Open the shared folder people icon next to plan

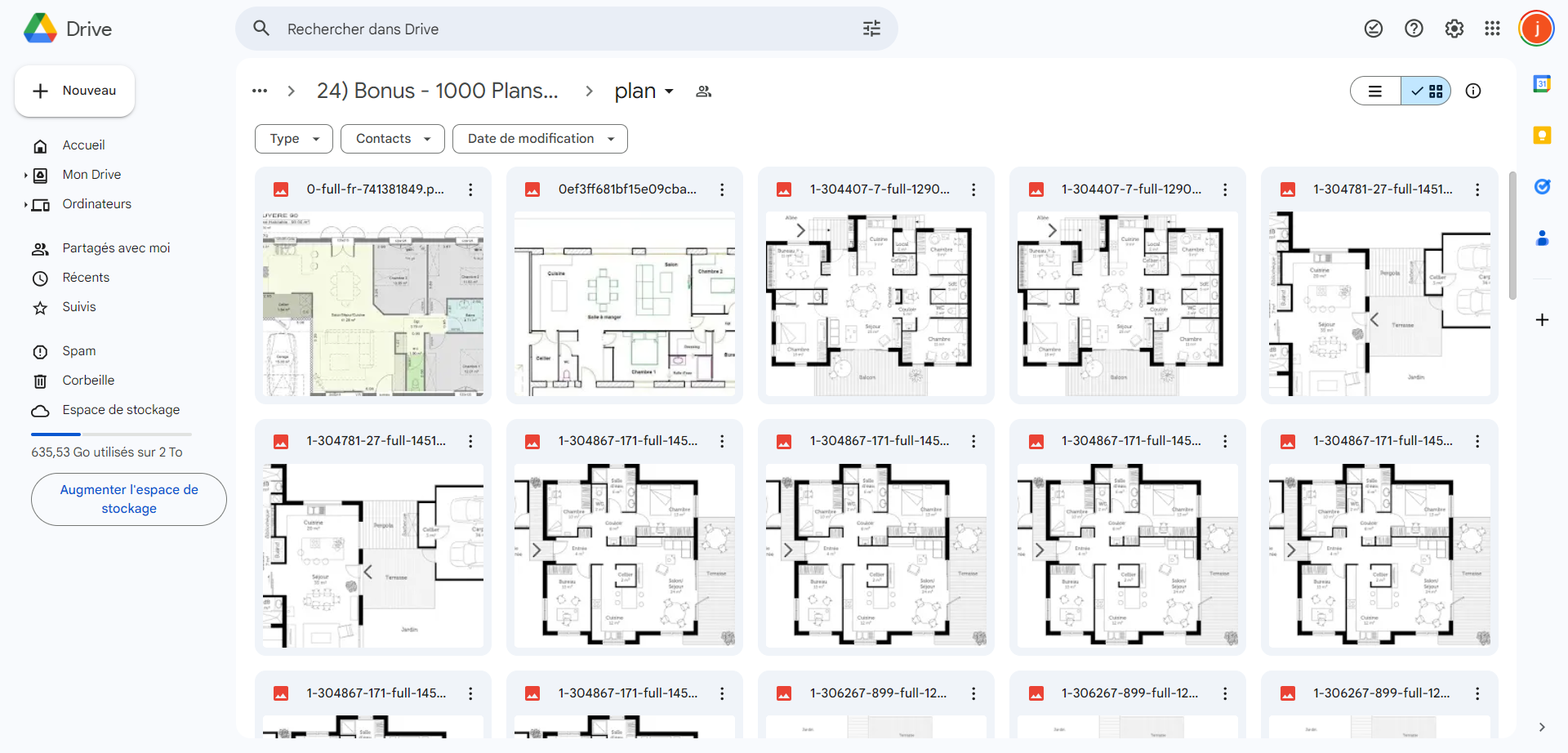[x=703, y=91]
